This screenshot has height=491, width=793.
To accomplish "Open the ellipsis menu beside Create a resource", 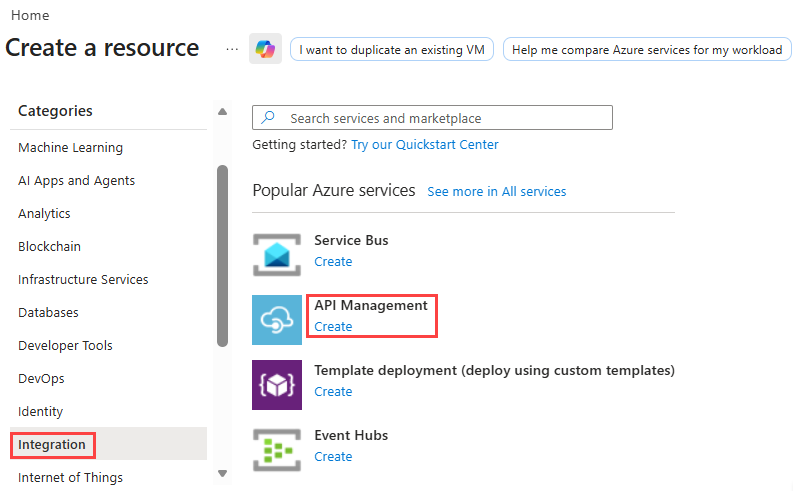I will [232, 49].
